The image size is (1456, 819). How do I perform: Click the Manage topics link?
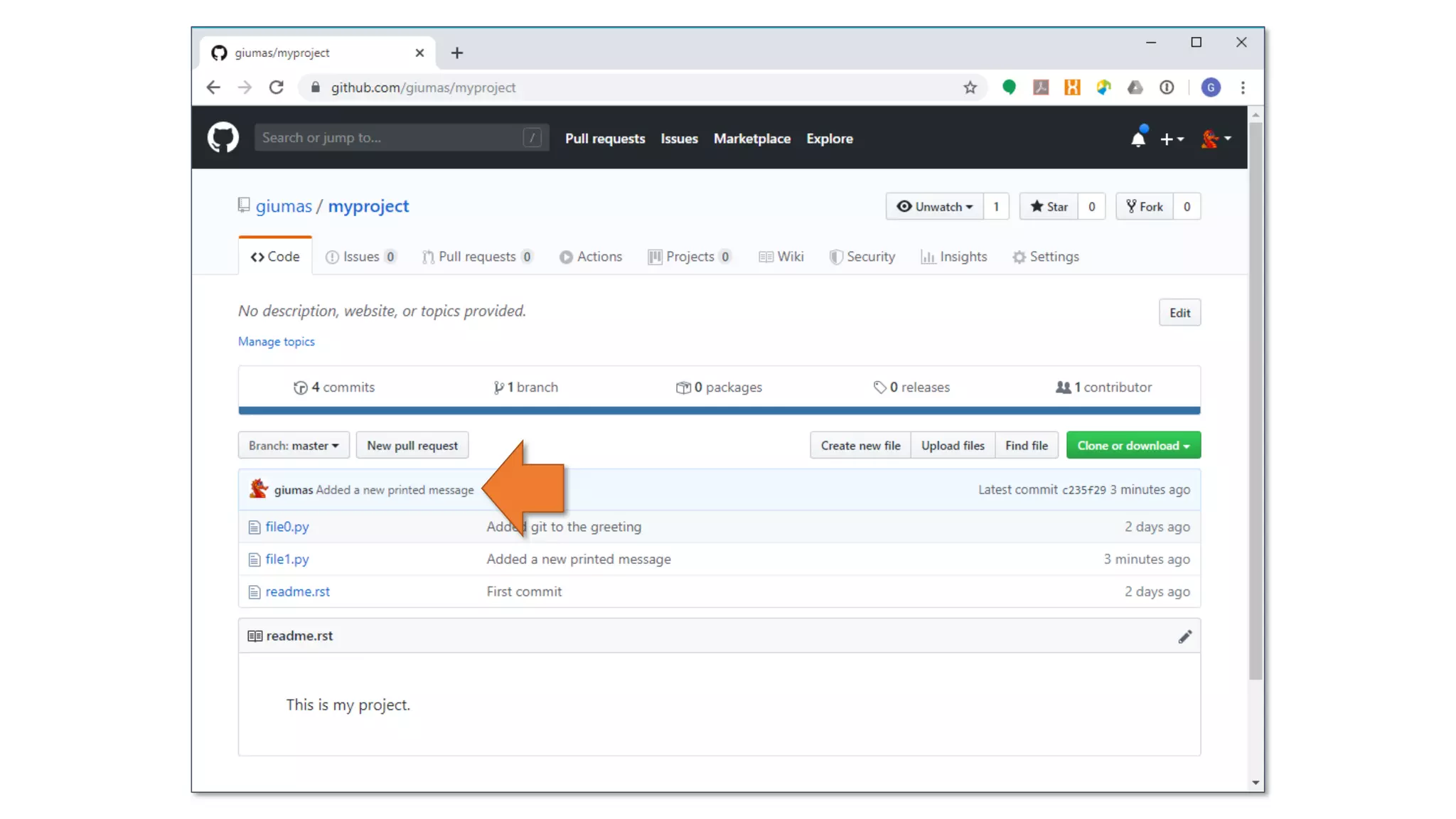pyautogui.click(x=276, y=342)
